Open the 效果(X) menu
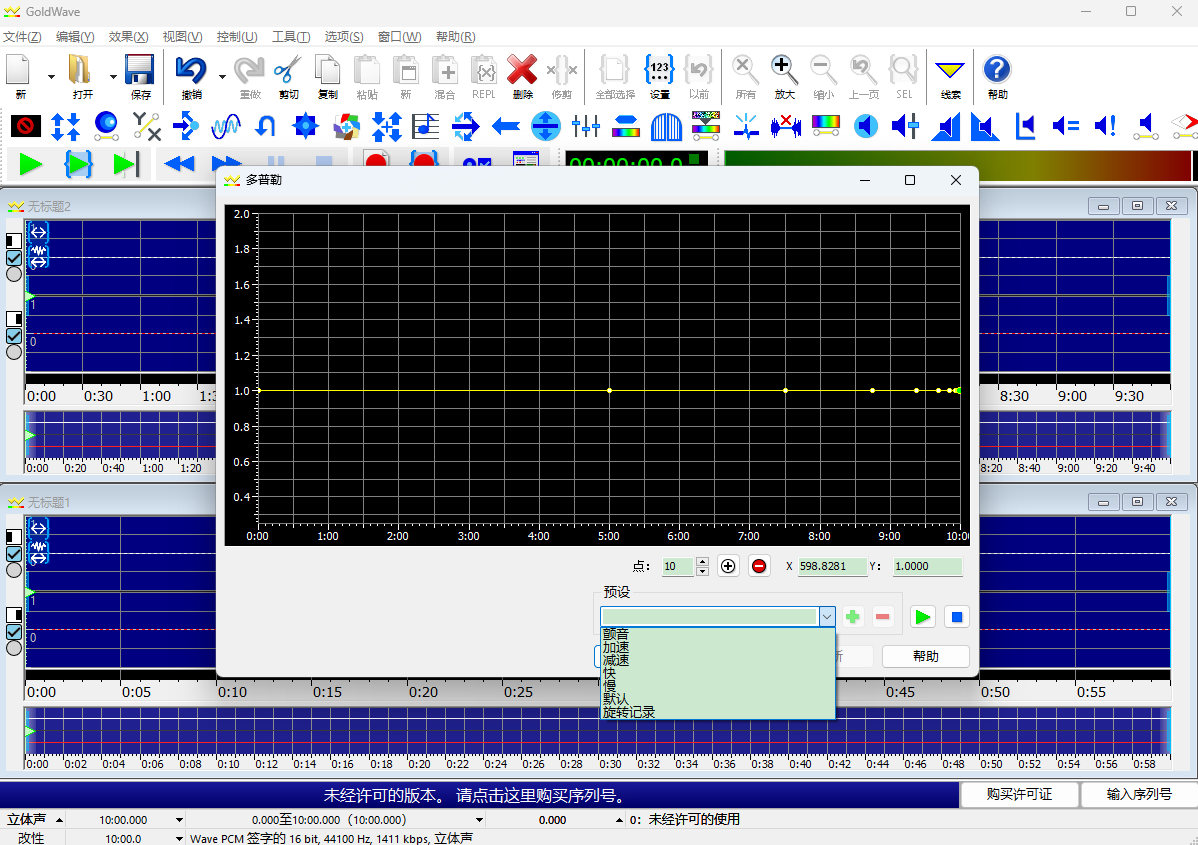The height and width of the screenshot is (845, 1198). pyautogui.click(x=128, y=37)
